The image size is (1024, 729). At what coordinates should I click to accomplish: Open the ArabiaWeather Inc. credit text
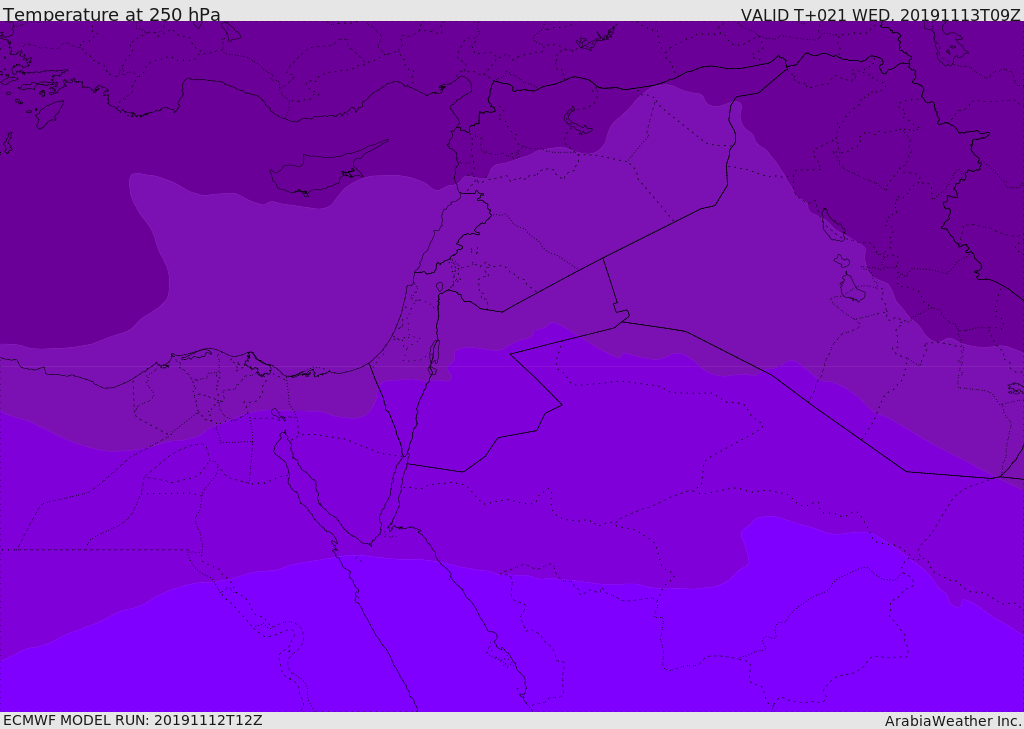tap(953, 721)
